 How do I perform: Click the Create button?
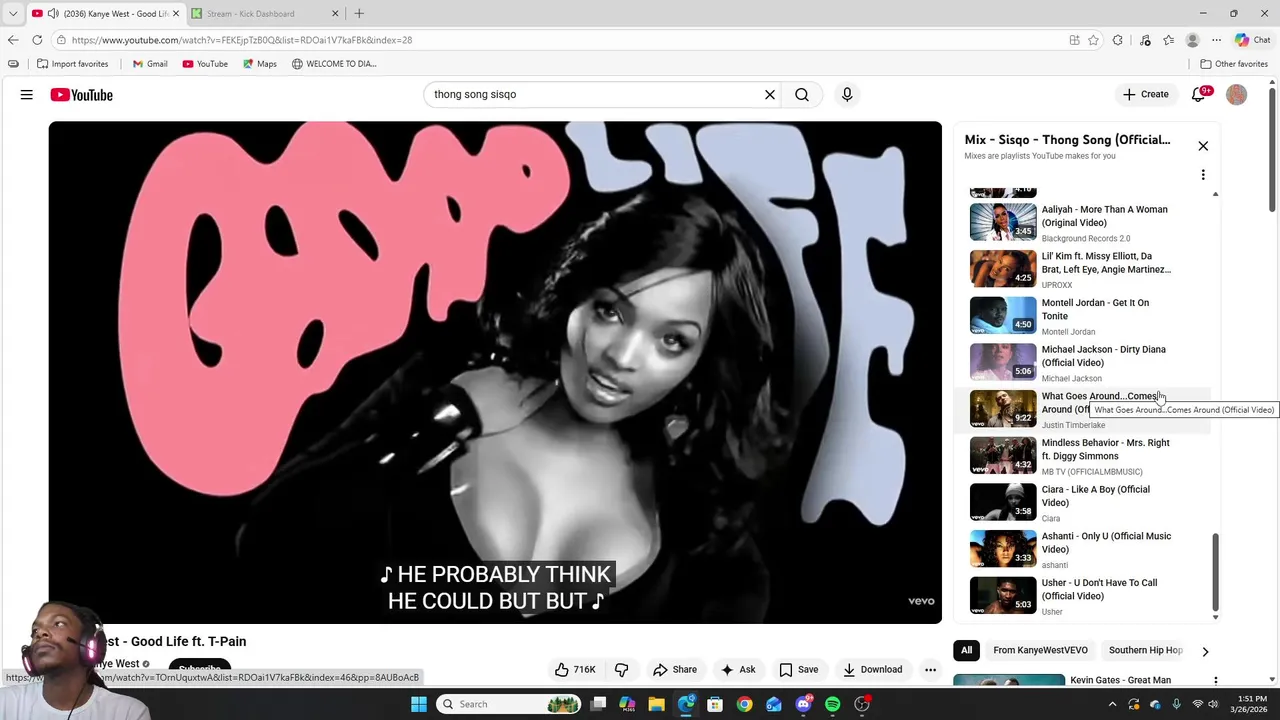pyautogui.click(x=1146, y=95)
